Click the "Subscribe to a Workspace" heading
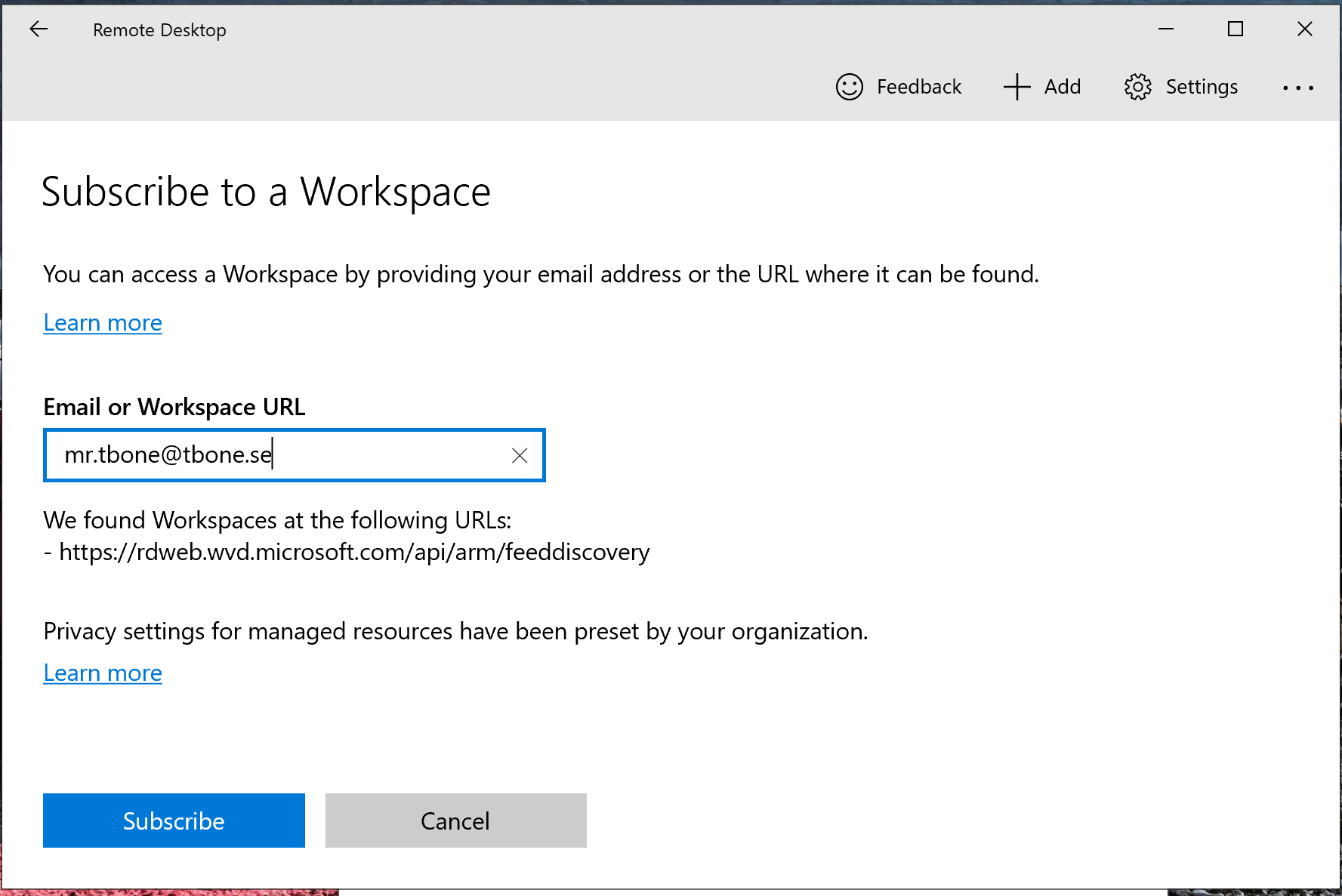Screen dimensions: 1342x896 (266, 192)
